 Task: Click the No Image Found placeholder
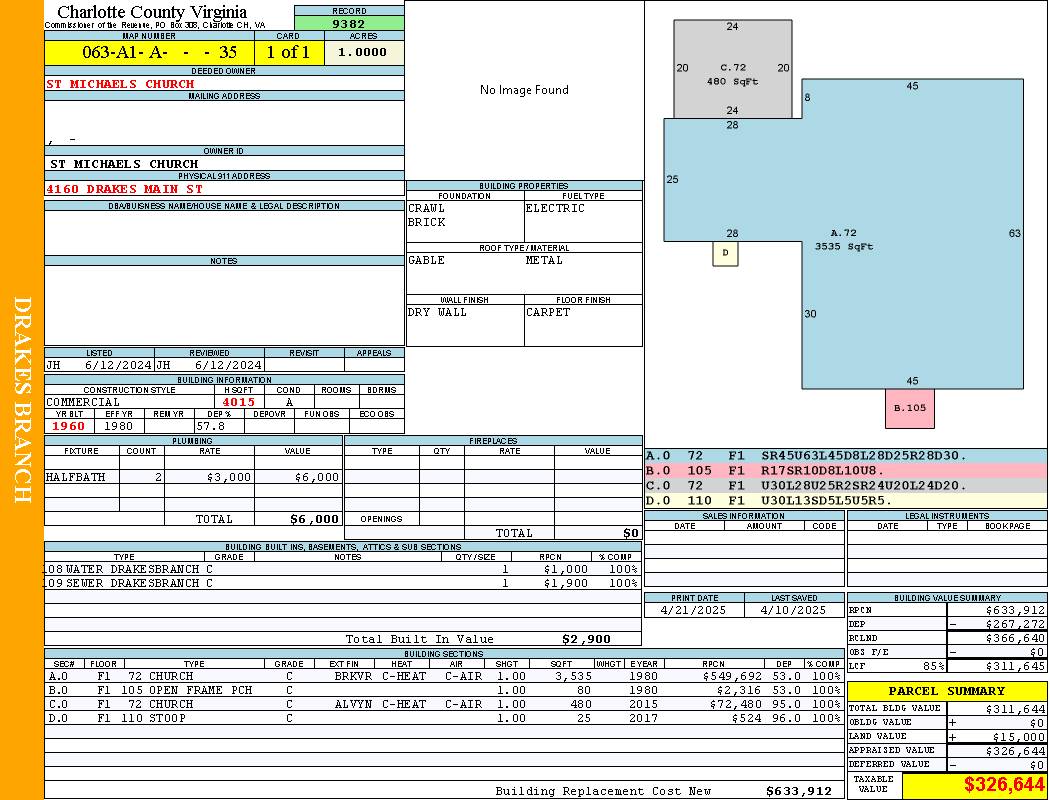click(524, 90)
